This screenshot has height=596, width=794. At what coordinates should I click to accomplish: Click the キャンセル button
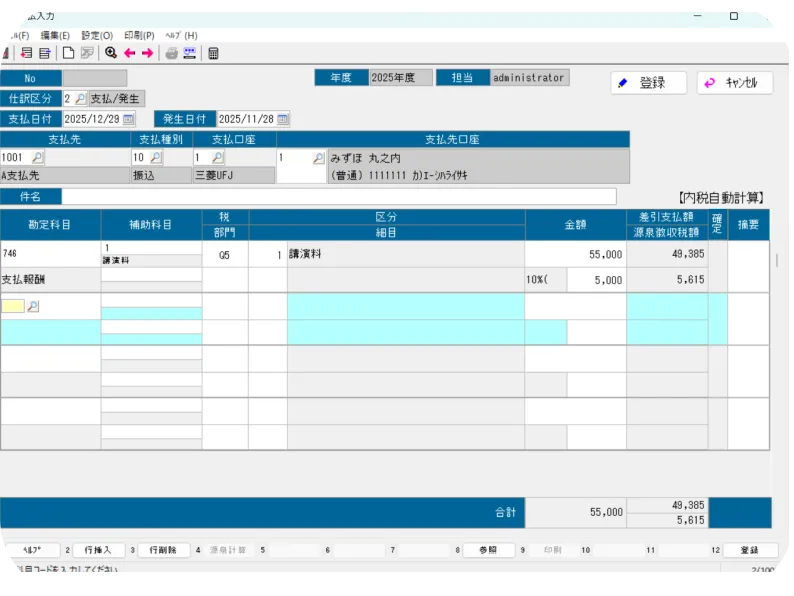tap(734, 83)
